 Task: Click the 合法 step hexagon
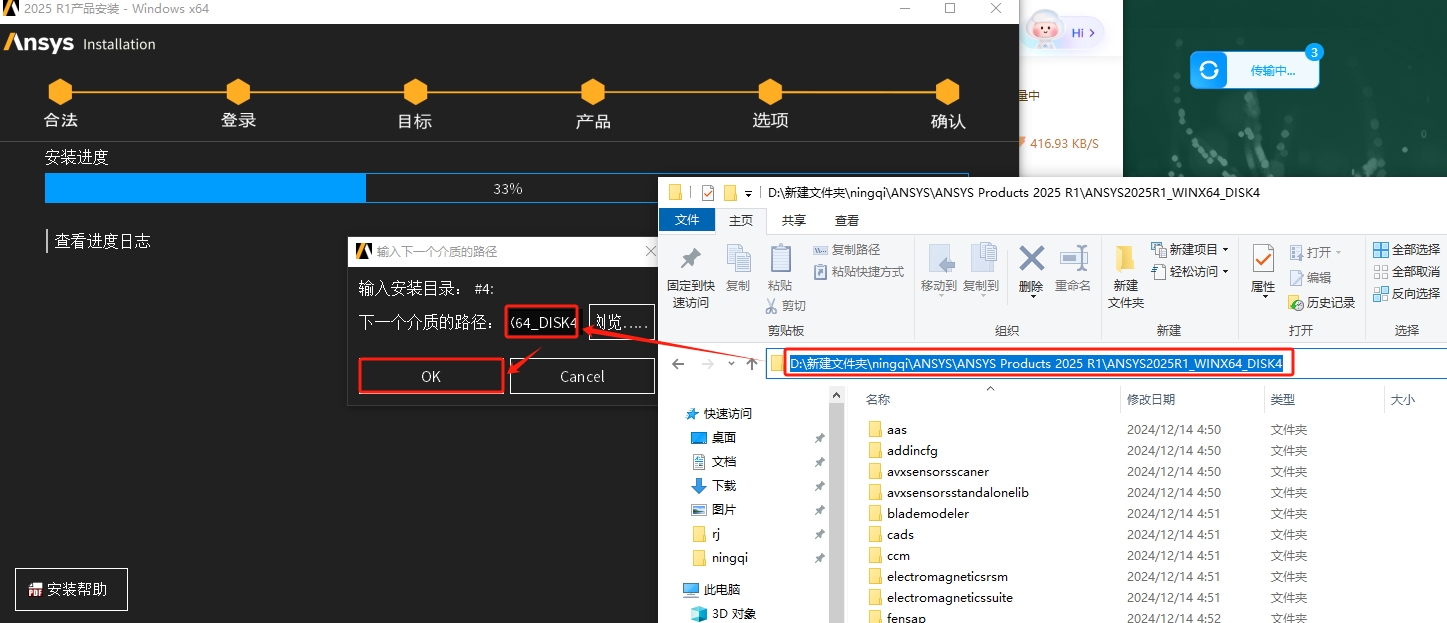pyautogui.click(x=60, y=92)
